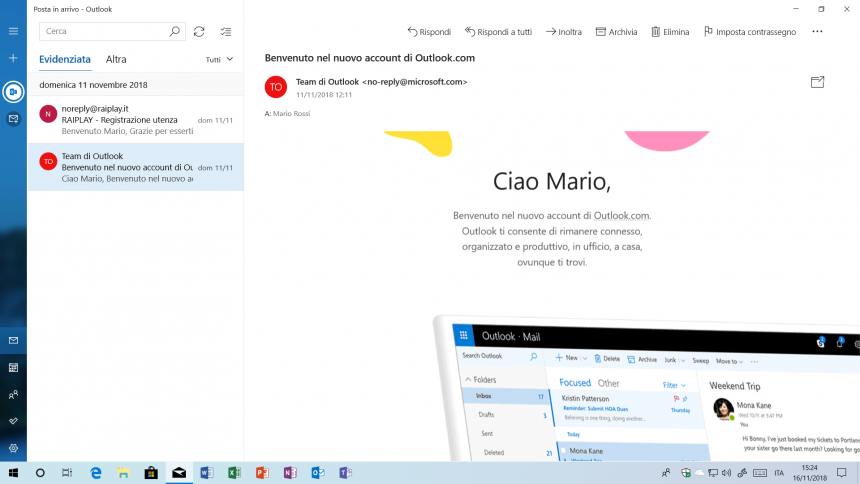Expand the Tutti filter dropdown
The width and height of the screenshot is (860, 484).
click(x=219, y=59)
